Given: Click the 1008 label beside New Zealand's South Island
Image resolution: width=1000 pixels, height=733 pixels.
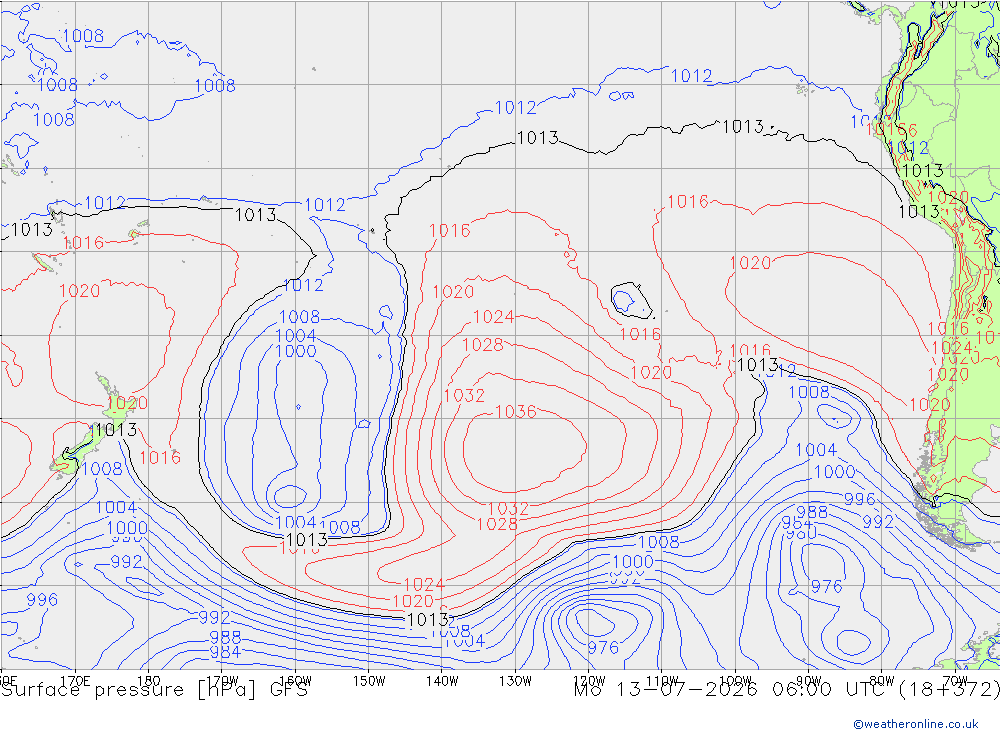Looking at the screenshot, I should (102, 469).
